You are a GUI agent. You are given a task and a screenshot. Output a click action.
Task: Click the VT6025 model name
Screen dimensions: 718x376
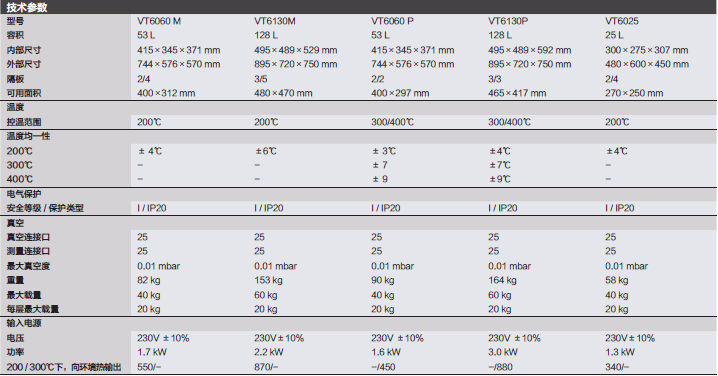pos(621,21)
